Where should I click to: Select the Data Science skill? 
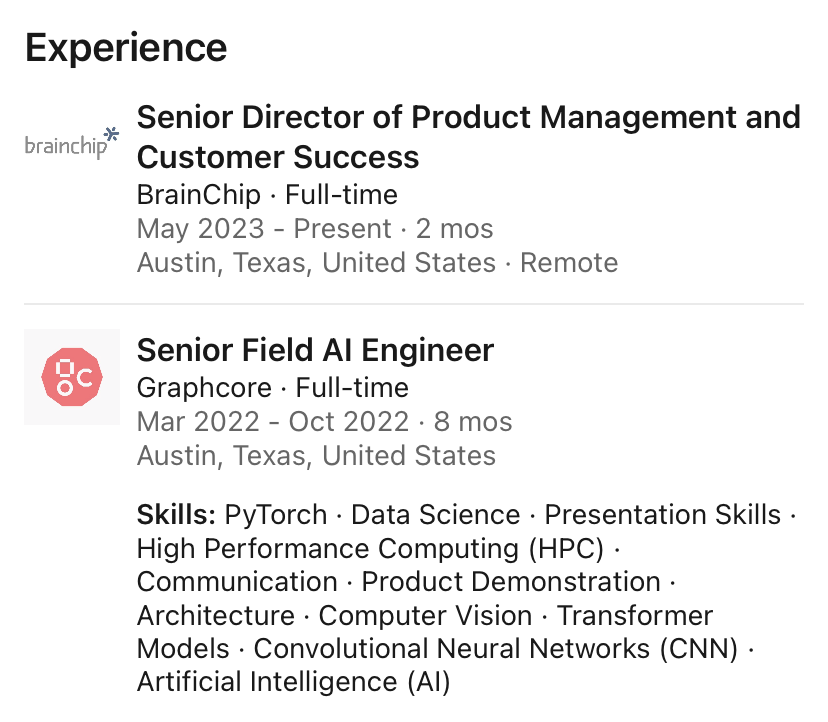pos(436,514)
